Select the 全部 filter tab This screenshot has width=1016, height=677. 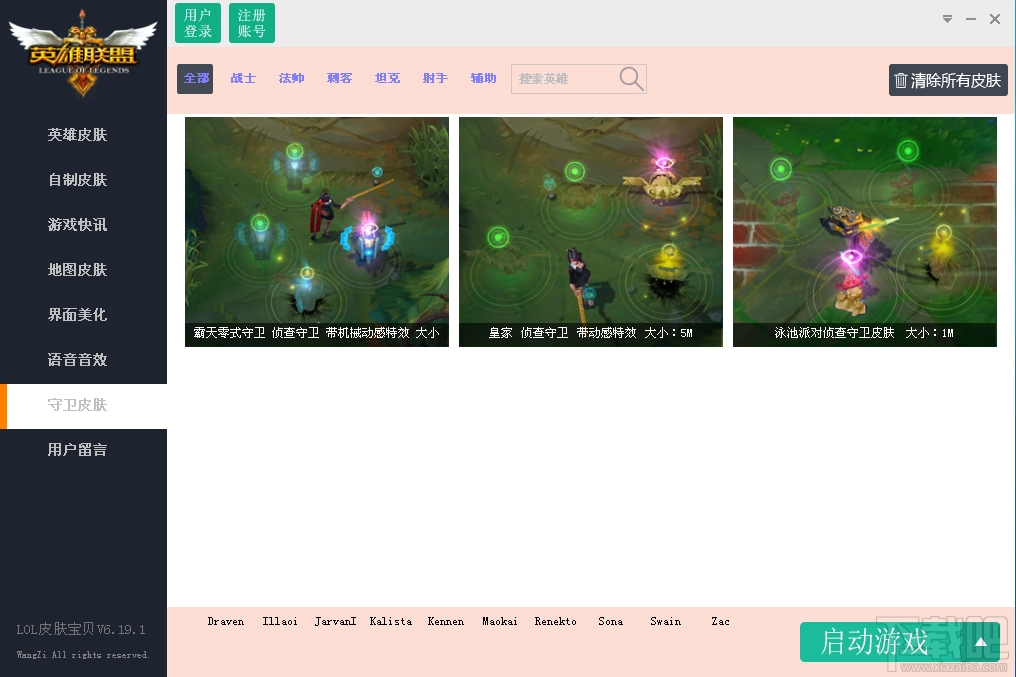pyautogui.click(x=195, y=78)
